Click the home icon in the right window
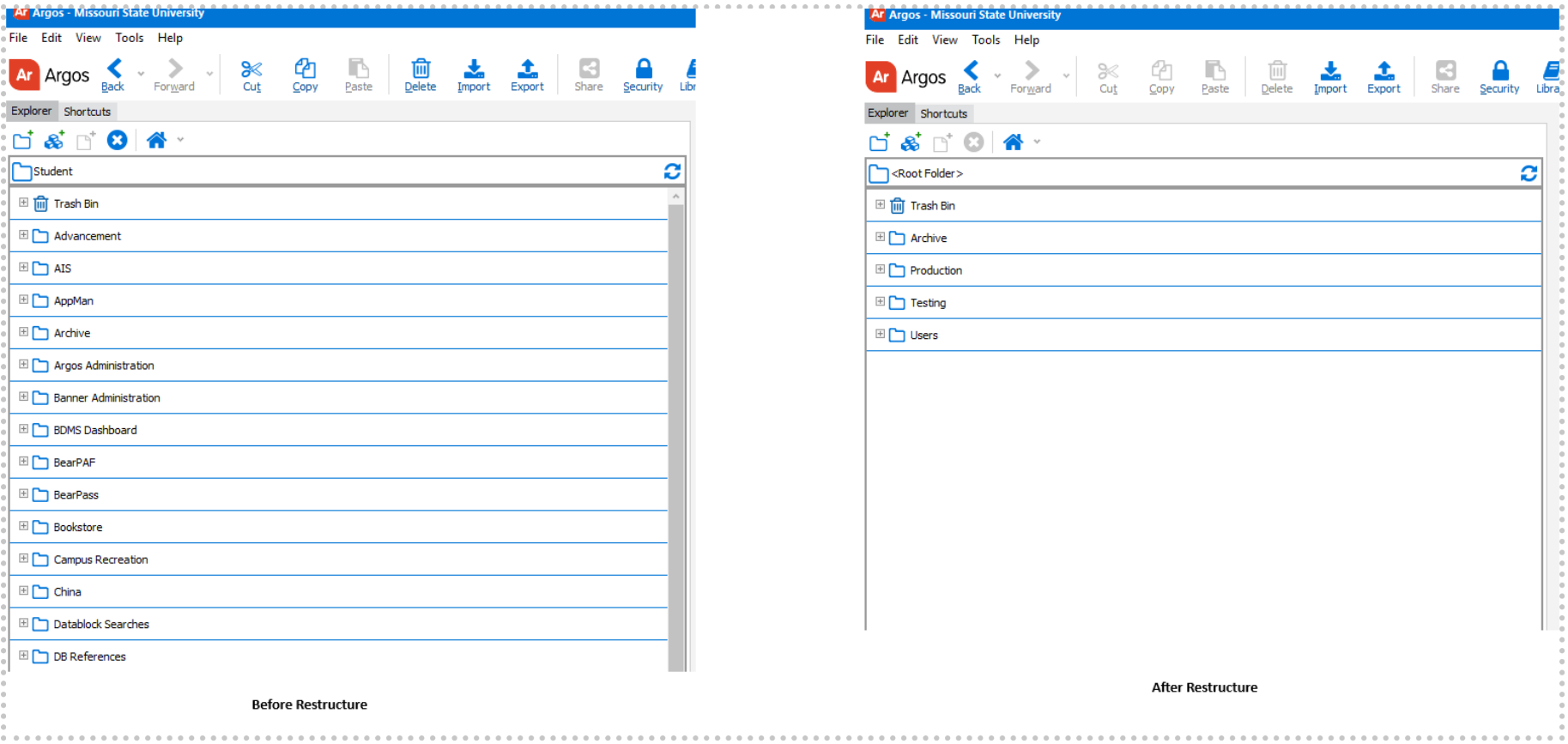This screenshot has width=1568, height=744. [1013, 142]
